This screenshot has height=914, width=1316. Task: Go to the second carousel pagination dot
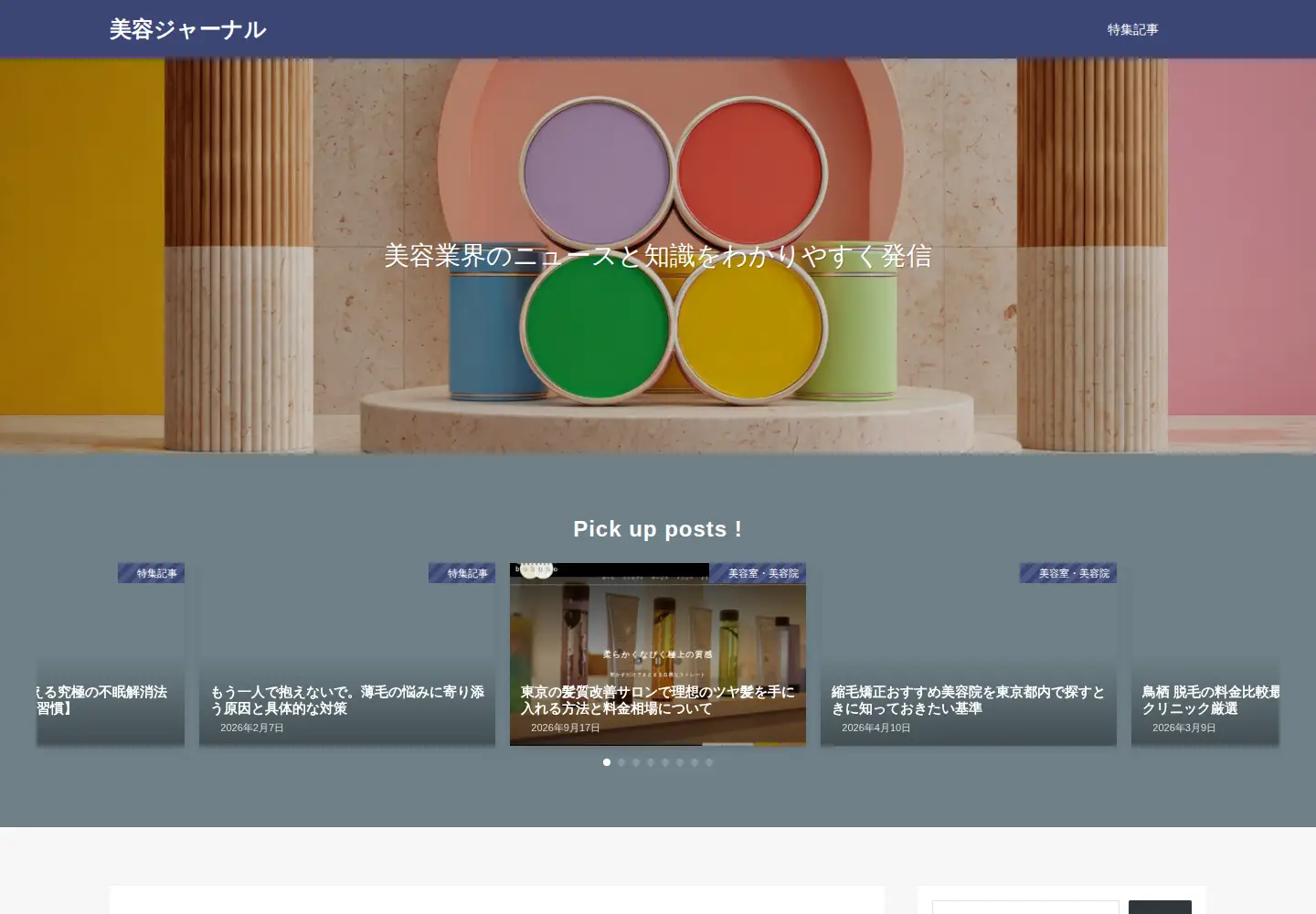click(621, 762)
